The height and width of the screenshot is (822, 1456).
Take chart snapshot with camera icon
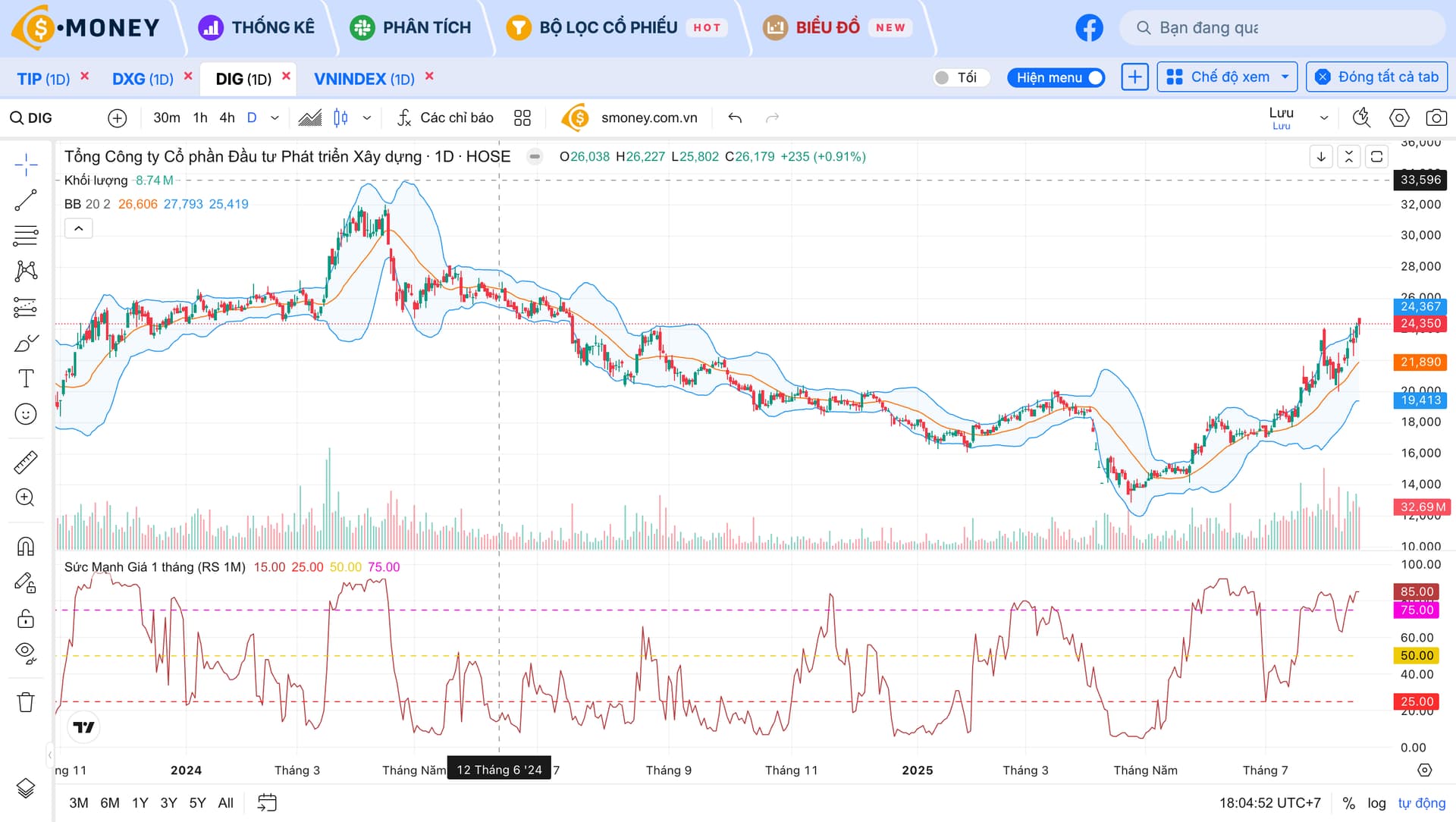pos(1436,118)
